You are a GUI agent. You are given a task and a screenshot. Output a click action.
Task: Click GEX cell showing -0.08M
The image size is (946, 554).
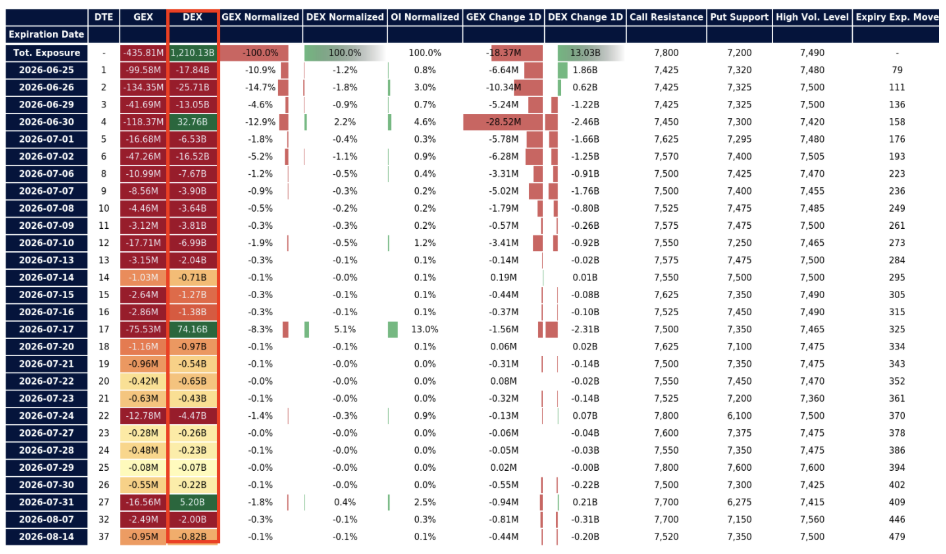(143, 468)
